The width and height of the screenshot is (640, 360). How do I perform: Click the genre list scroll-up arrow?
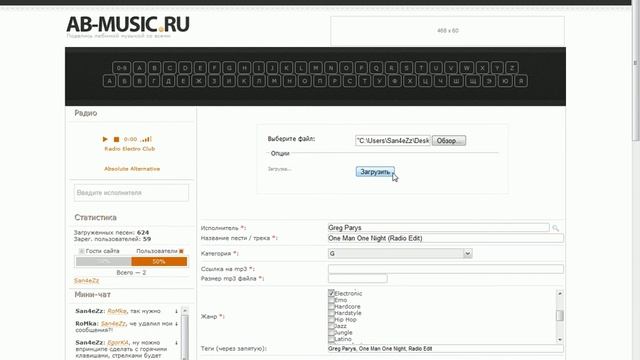(560, 293)
